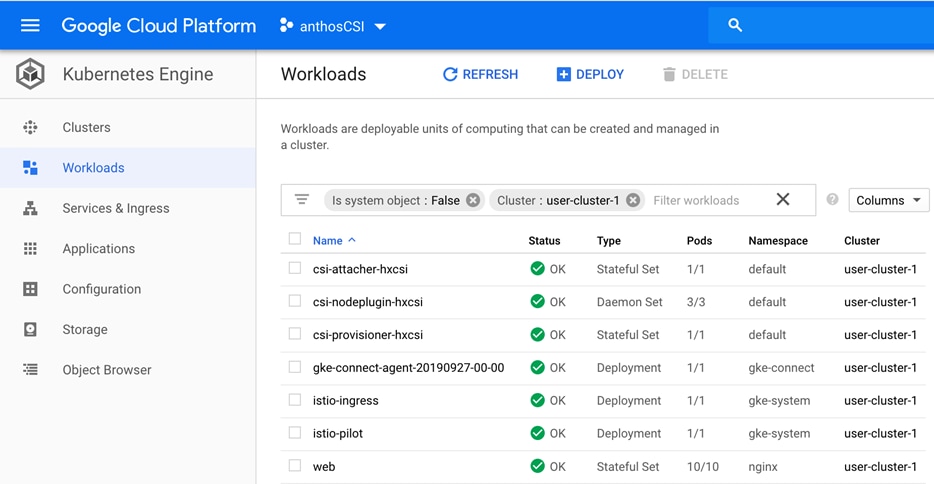The width and height of the screenshot is (934, 484).
Task: Click the Kubernetes Engine logo icon
Action: (30, 74)
